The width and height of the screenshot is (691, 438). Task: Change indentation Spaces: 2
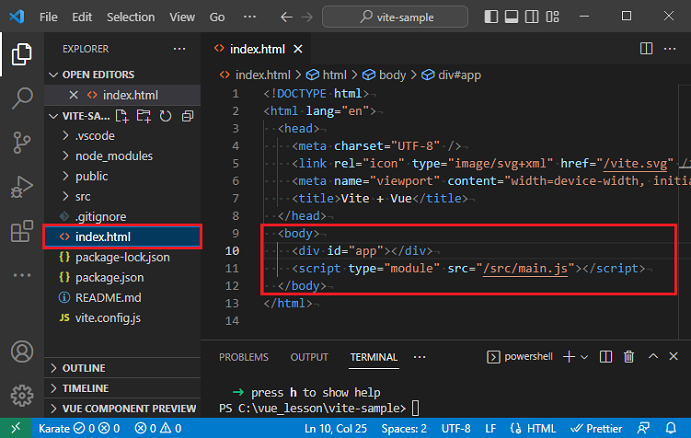[404, 428]
